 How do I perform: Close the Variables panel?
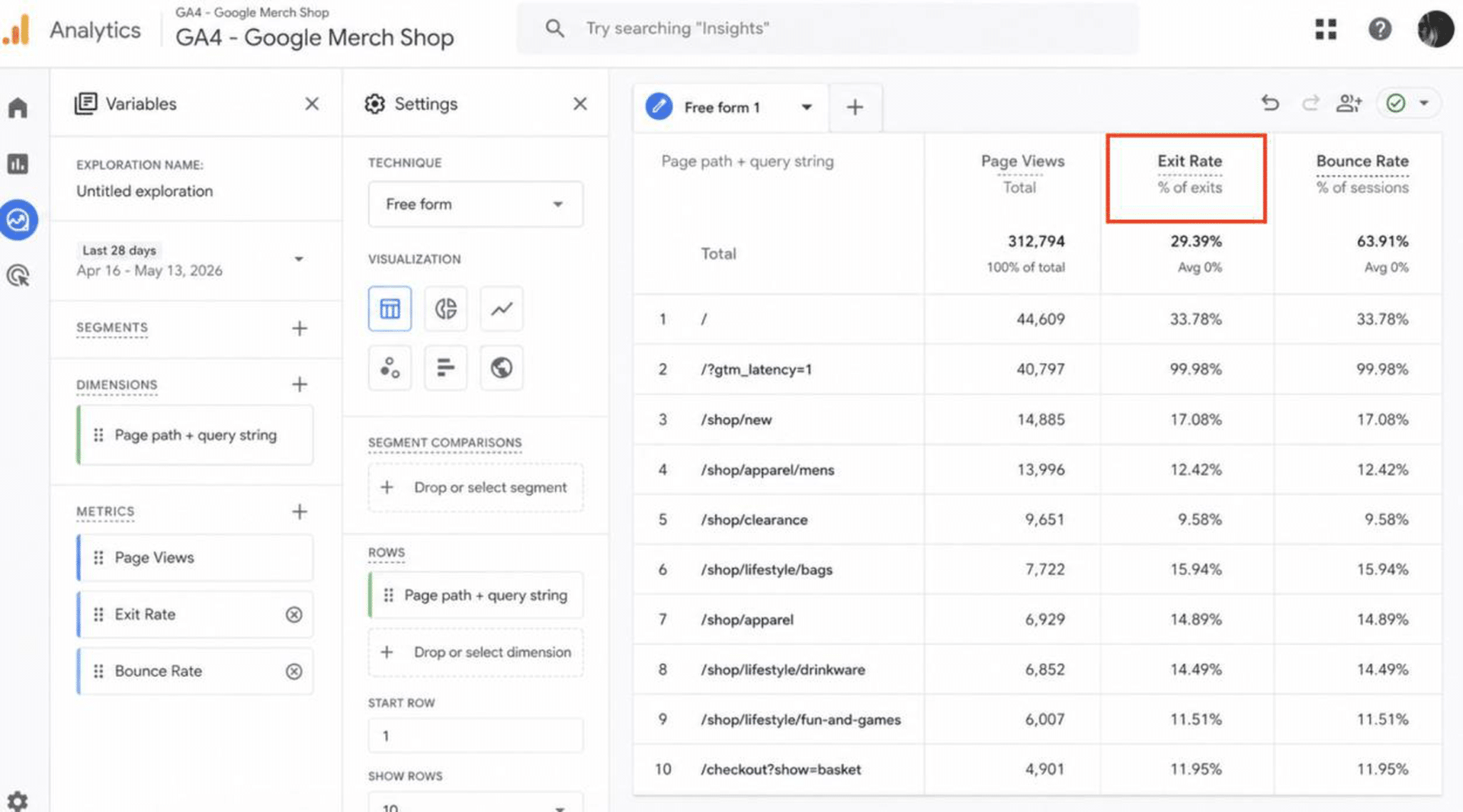pyautogui.click(x=311, y=104)
